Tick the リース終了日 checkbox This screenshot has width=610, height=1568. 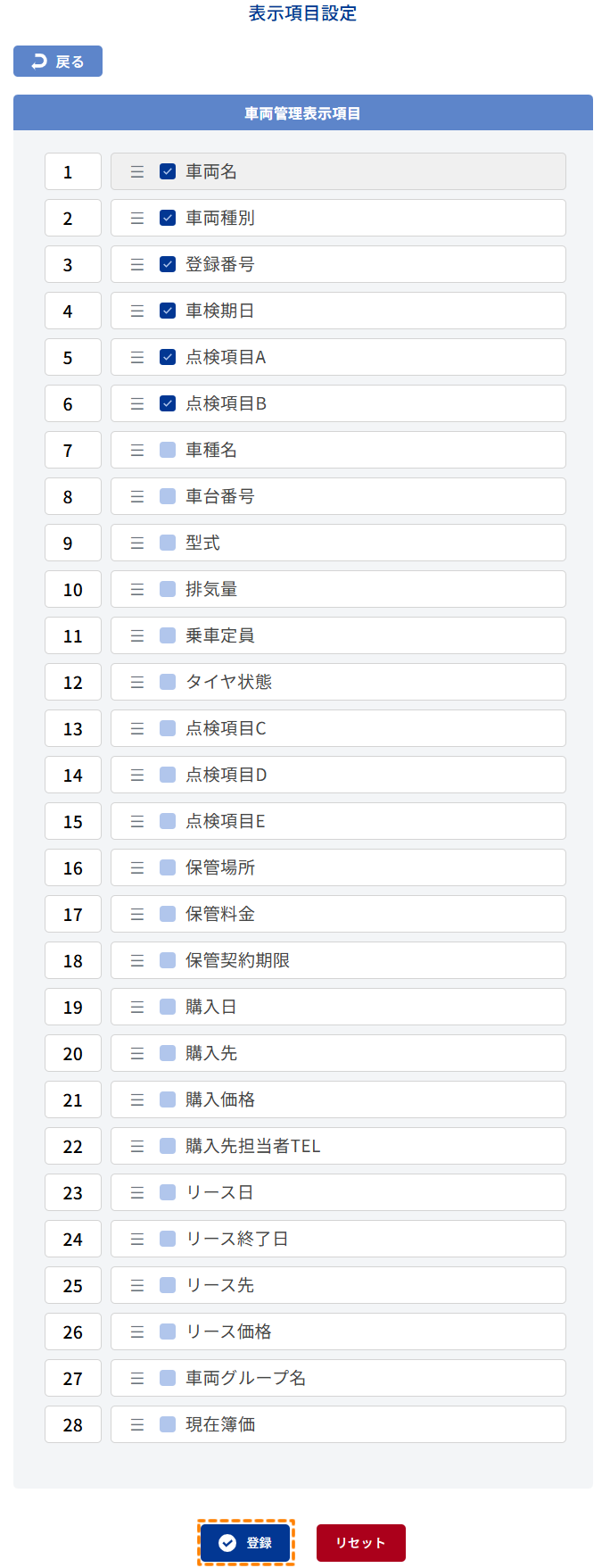(x=168, y=1239)
